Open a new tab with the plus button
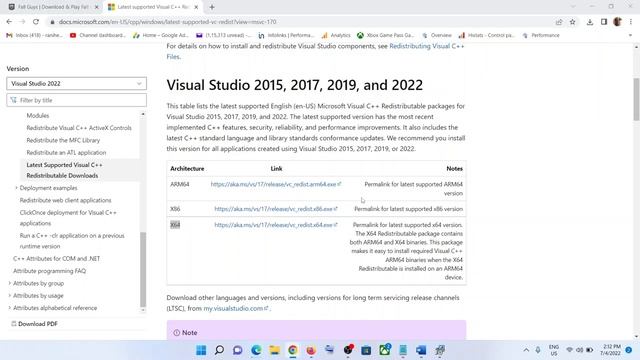The width and height of the screenshot is (640, 360). pyautogui.click(x=212, y=7)
